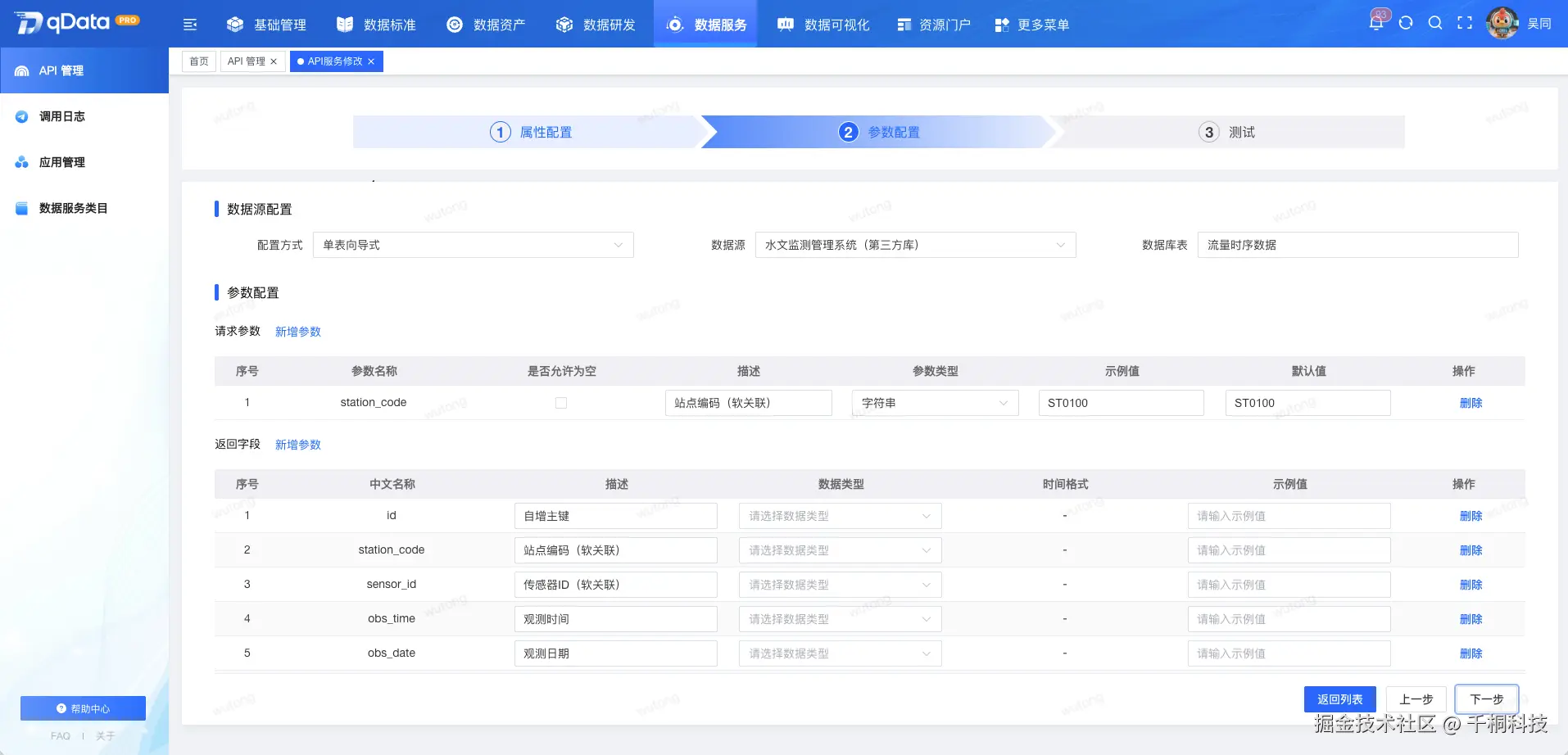Click the 调用日志 sidebar icon
This screenshot has width=1568, height=755.
[x=21, y=116]
